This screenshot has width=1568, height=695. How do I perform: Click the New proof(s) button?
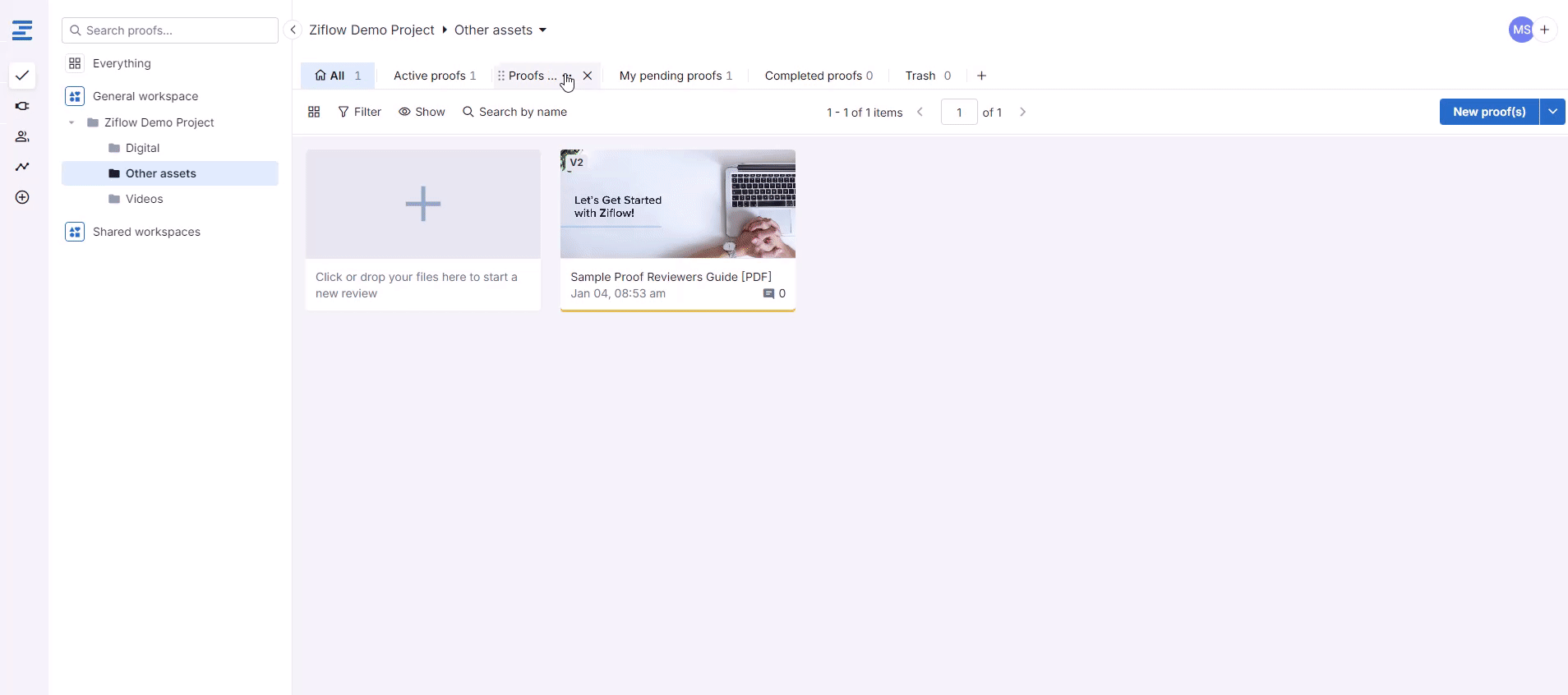click(1488, 112)
